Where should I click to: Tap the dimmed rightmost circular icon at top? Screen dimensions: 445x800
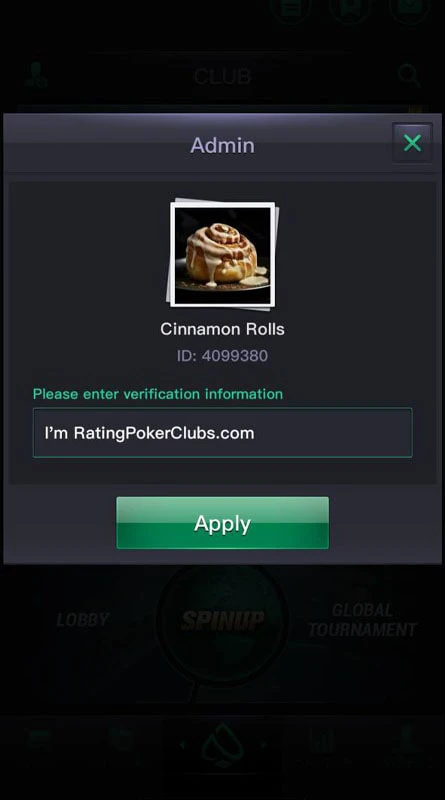pyautogui.click(x=409, y=10)
